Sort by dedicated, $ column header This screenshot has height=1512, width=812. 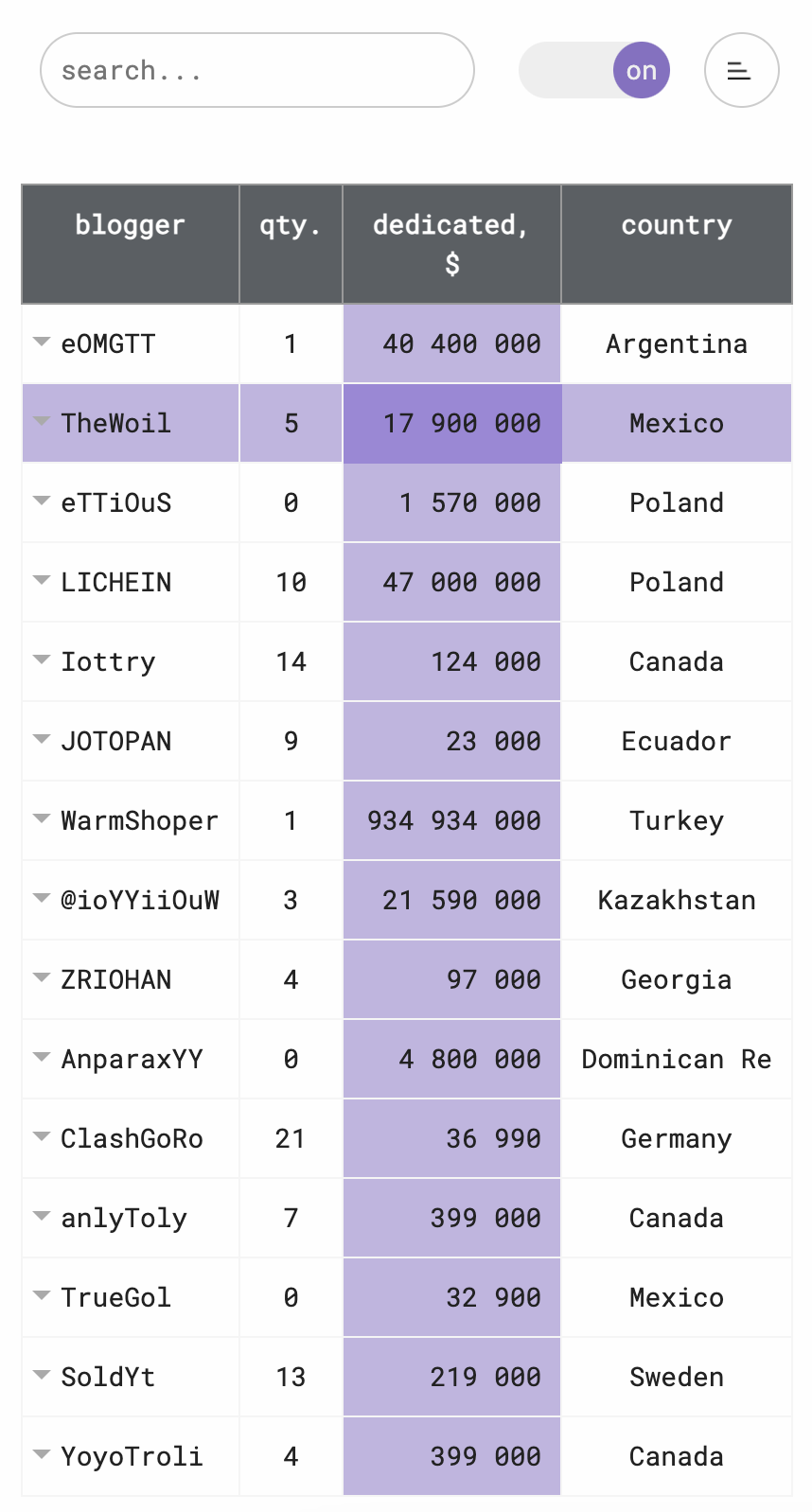451,244
